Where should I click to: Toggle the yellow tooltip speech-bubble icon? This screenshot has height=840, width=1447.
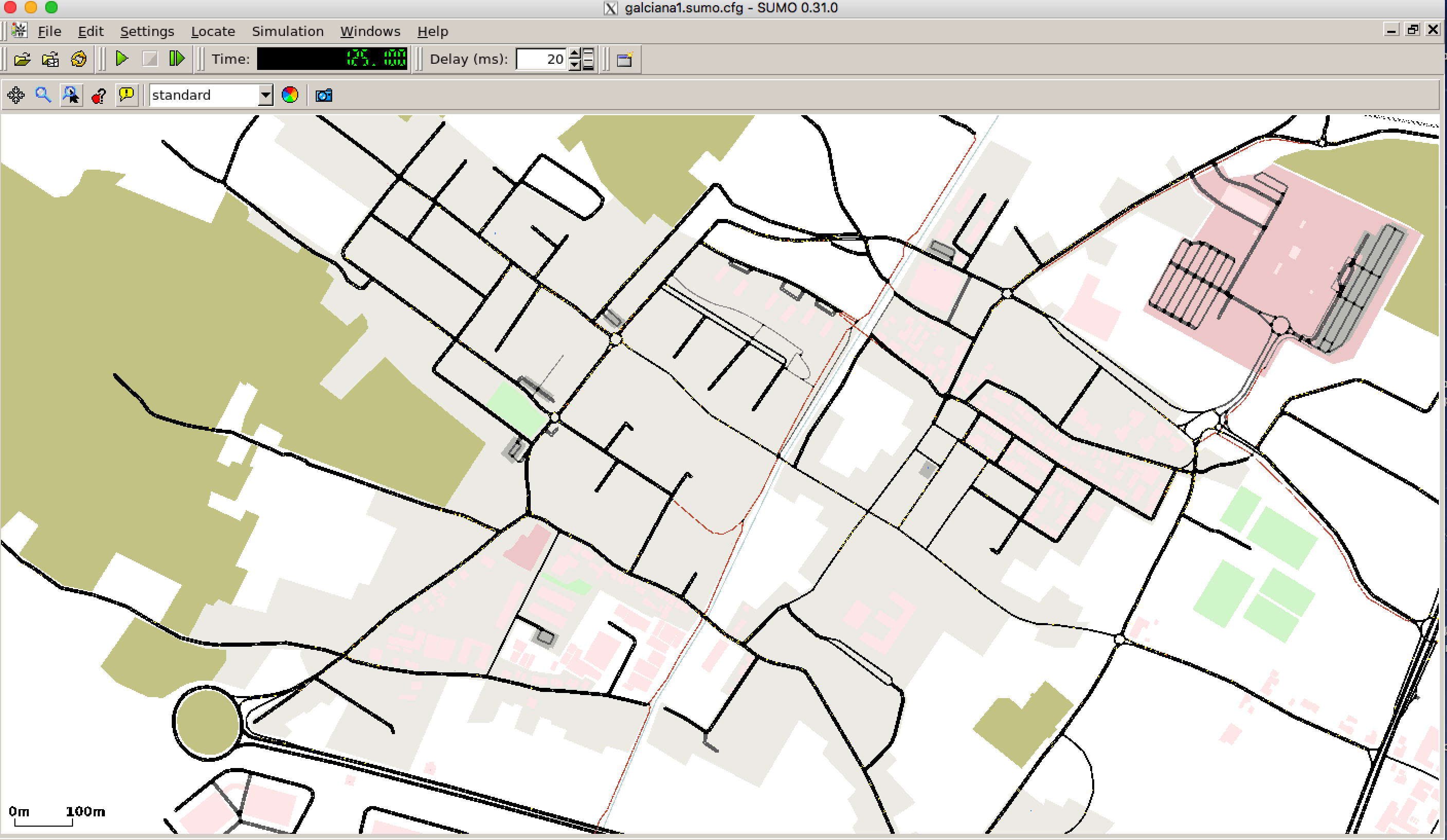tap(126, 95)
